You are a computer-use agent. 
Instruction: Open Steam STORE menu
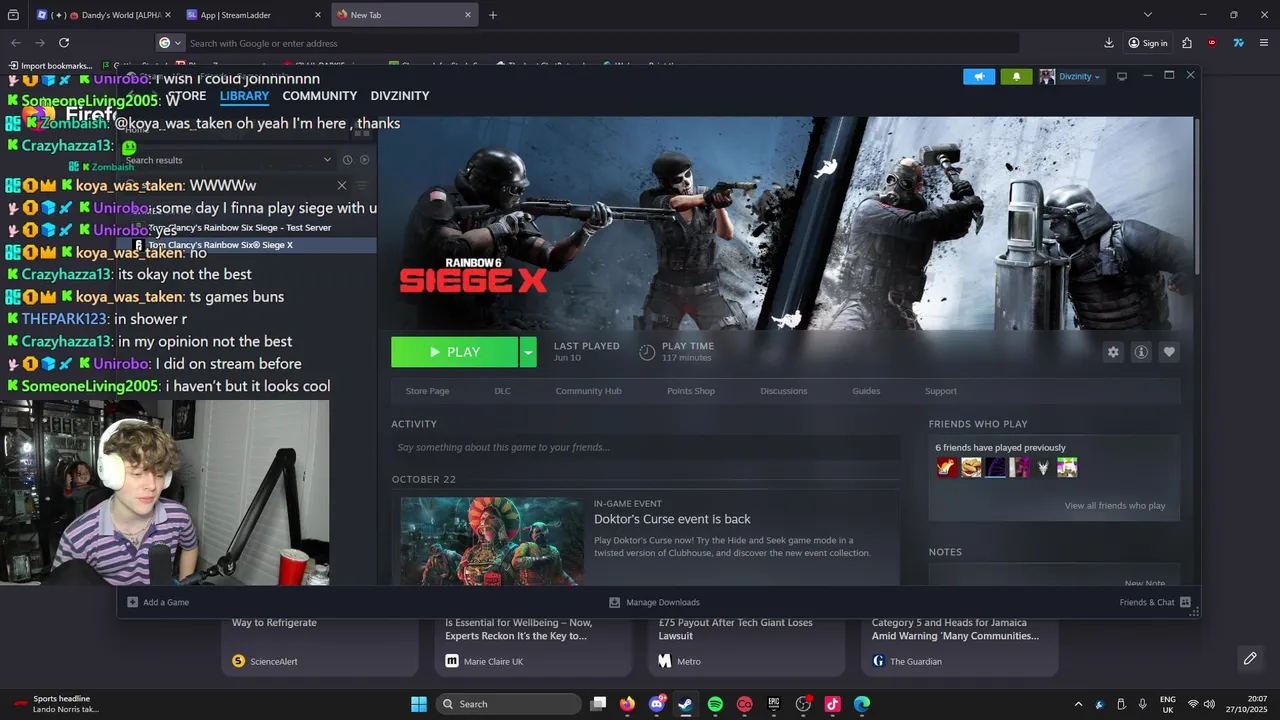pos(186,96)
